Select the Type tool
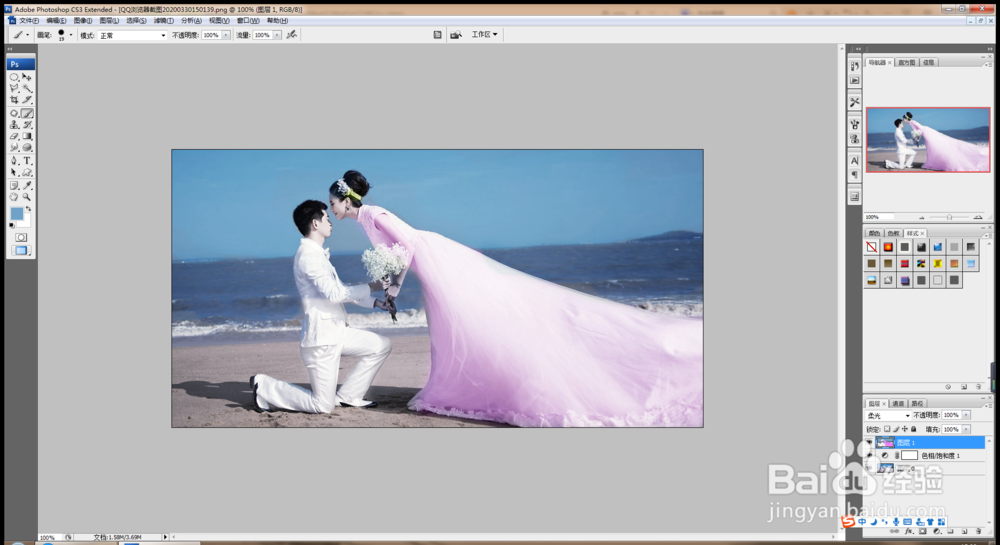Image resolution: width=1000 pixels, height=545 pixels. pos(27,161)
